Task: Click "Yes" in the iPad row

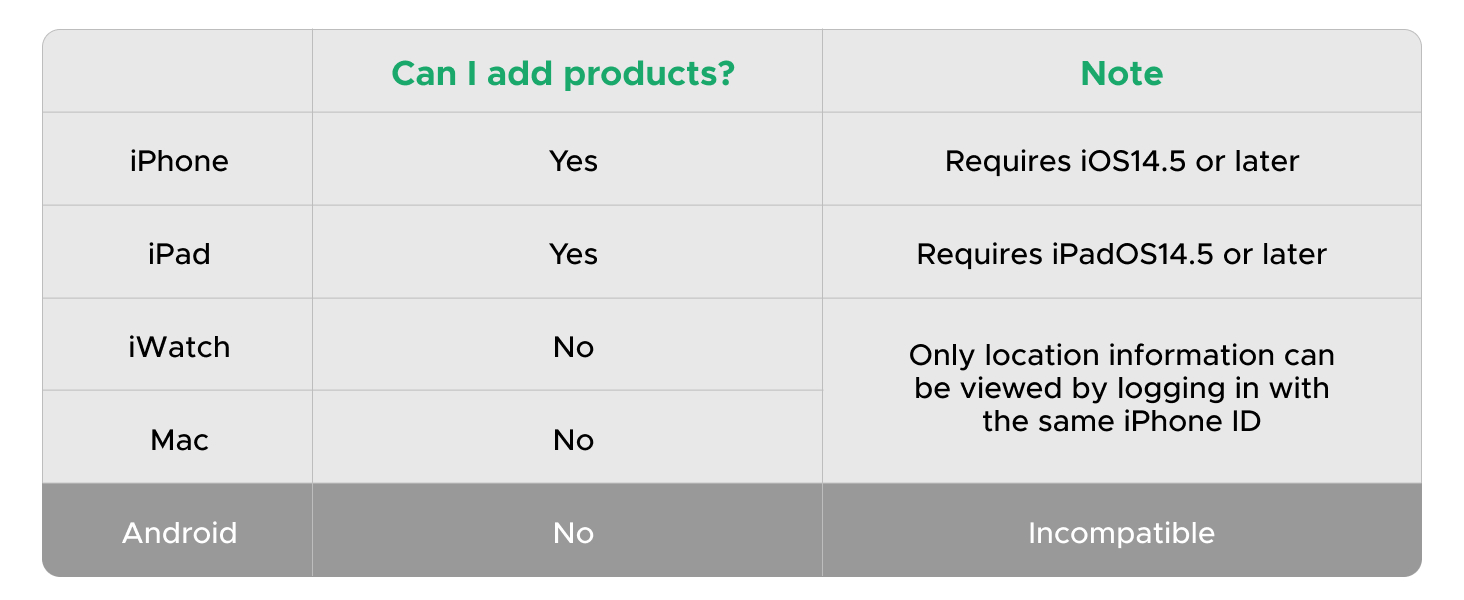Action: click(x=573, y=254)
